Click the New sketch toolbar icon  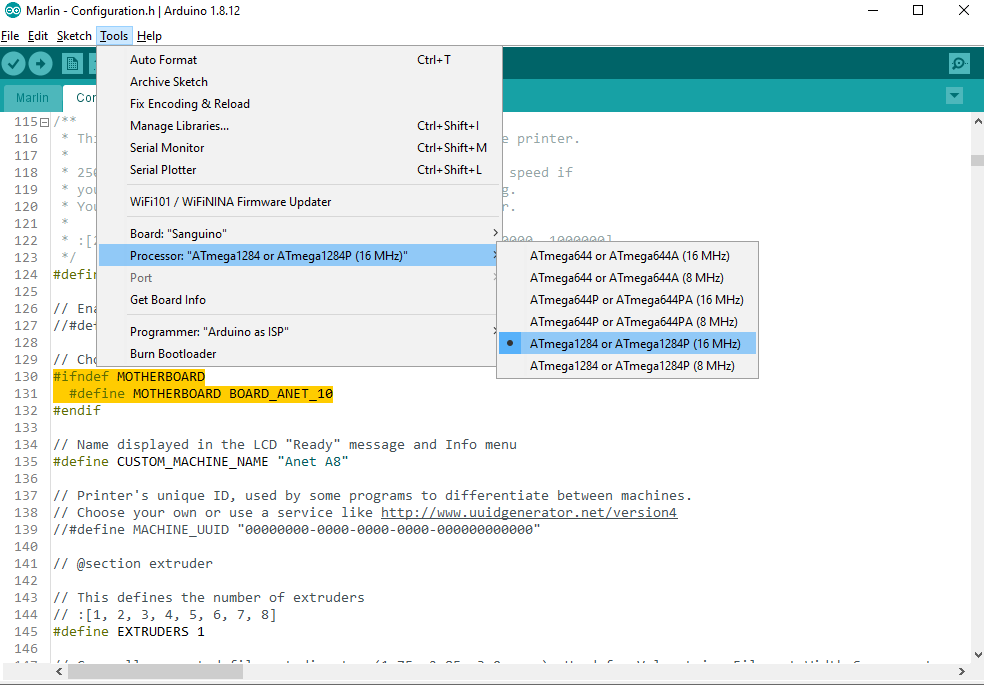(x=72, y=63)
